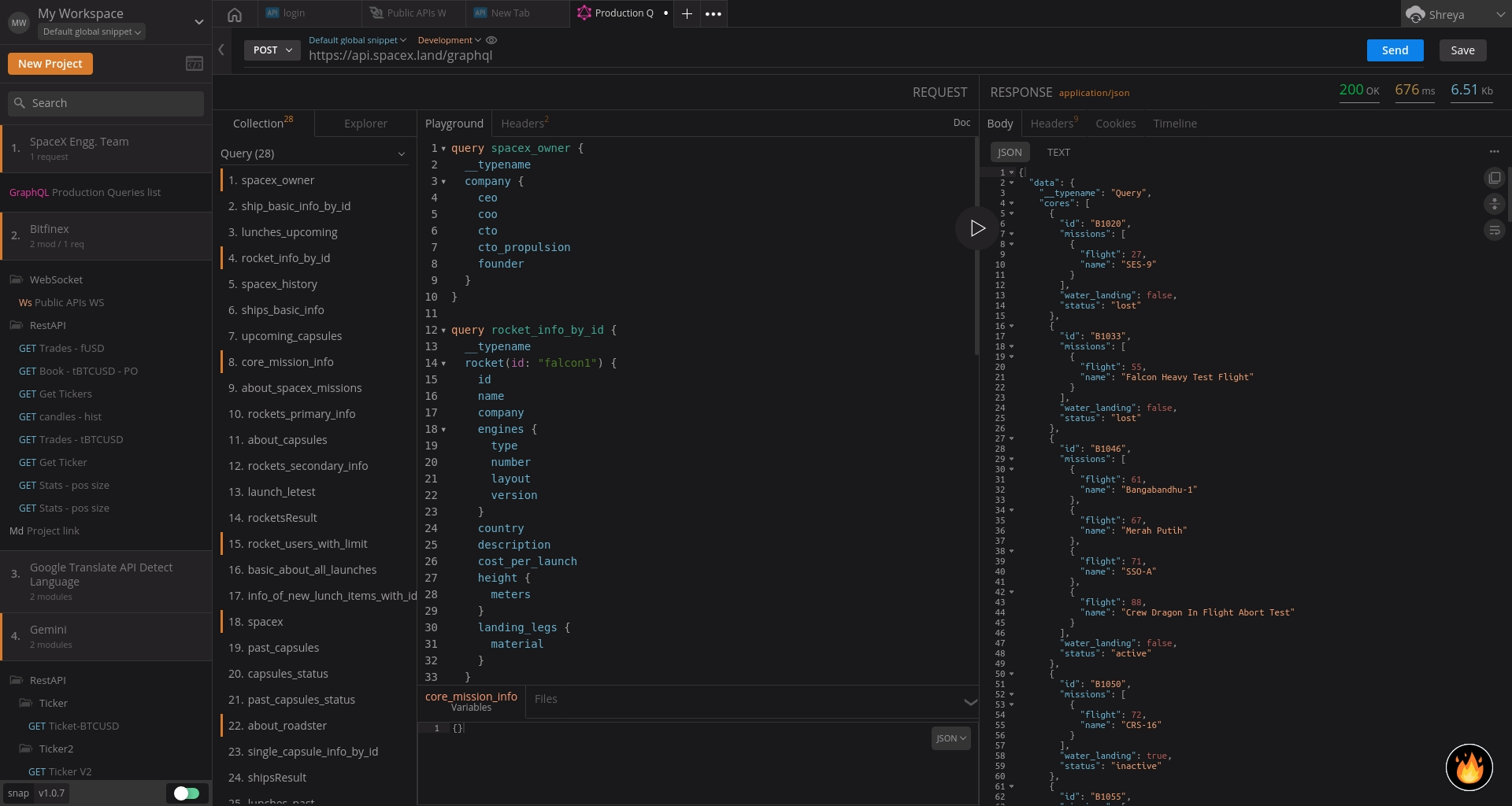
Task: Select the Explorer tab
Action: (365, 124)
